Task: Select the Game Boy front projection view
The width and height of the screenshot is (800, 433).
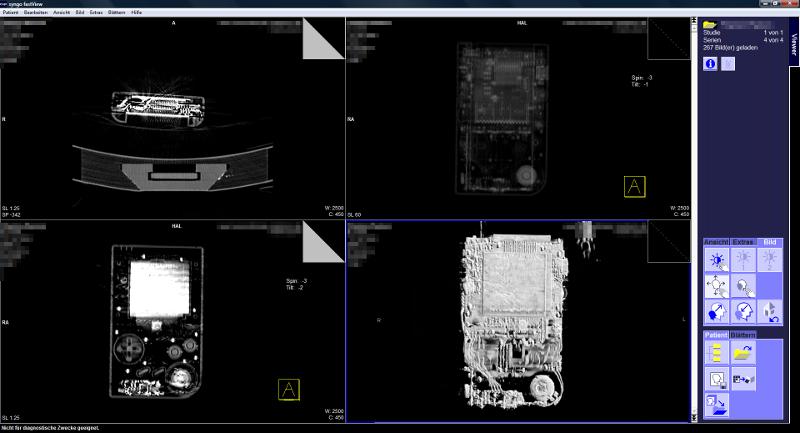Action: 172,321
